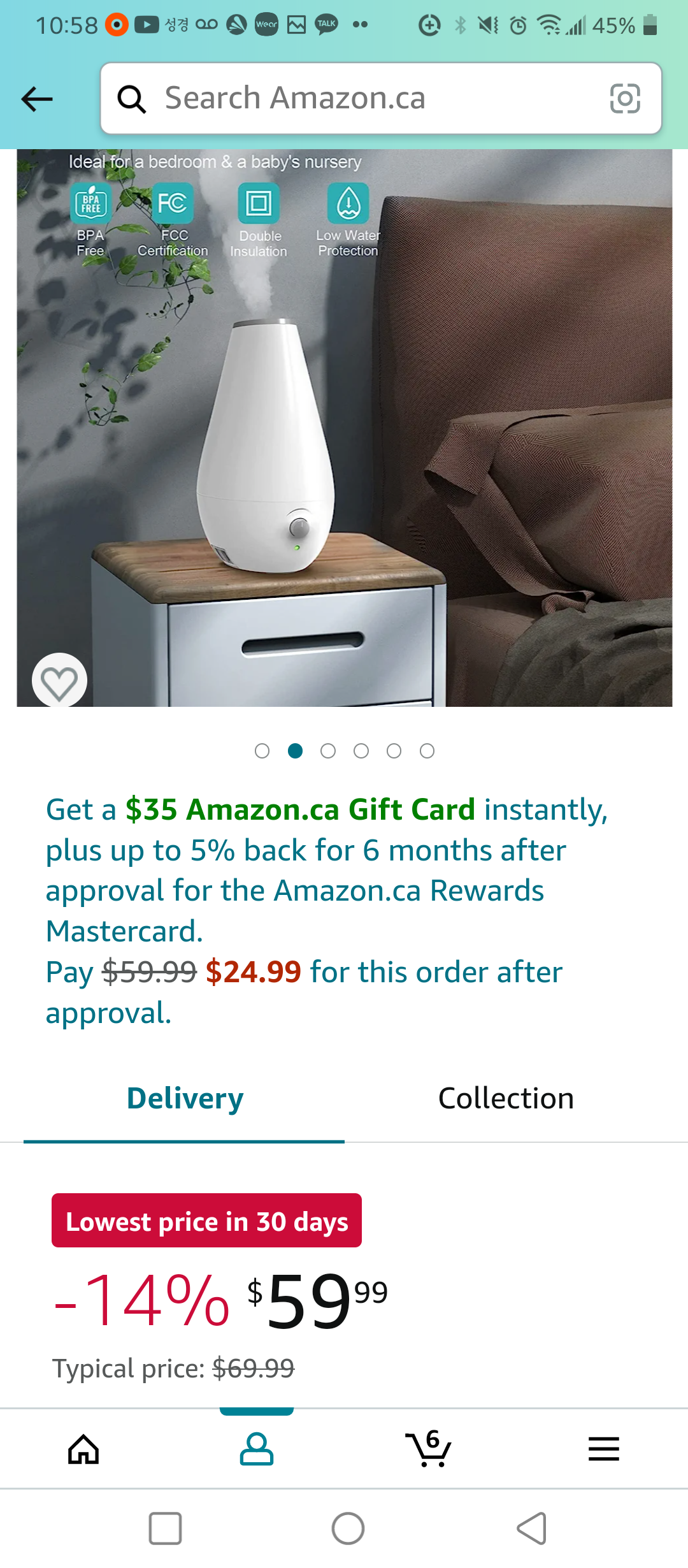
Task: Open the hamburger menu icon
Action: (603, 1449)
